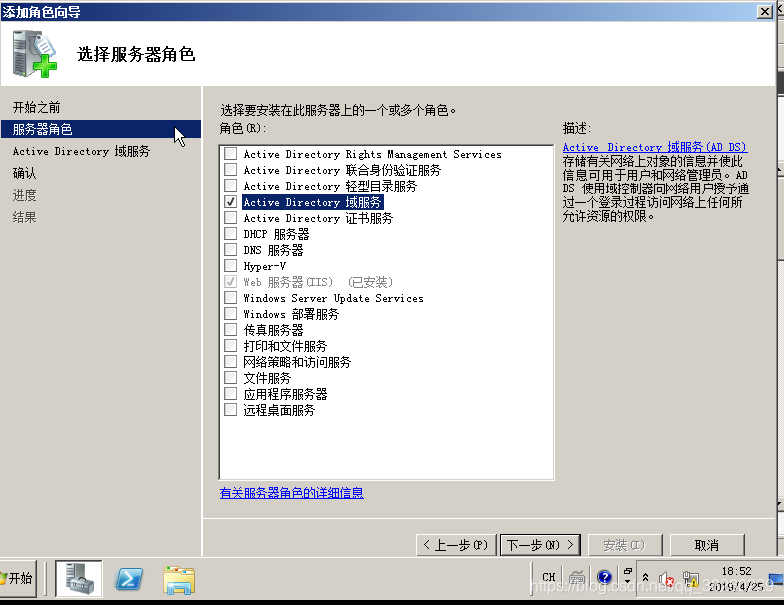
Task: Enable DNS 服务器 role checkbox
Action: pos(230,250)
